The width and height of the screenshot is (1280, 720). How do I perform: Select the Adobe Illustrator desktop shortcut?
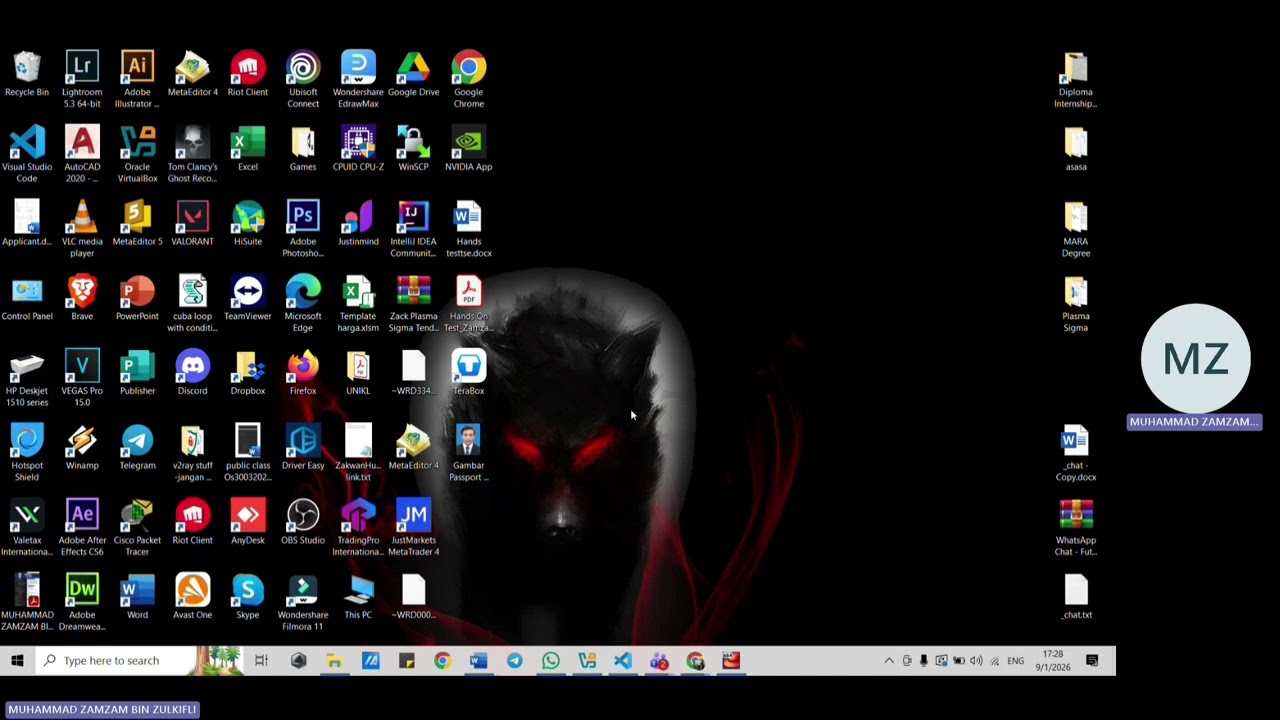137,80
